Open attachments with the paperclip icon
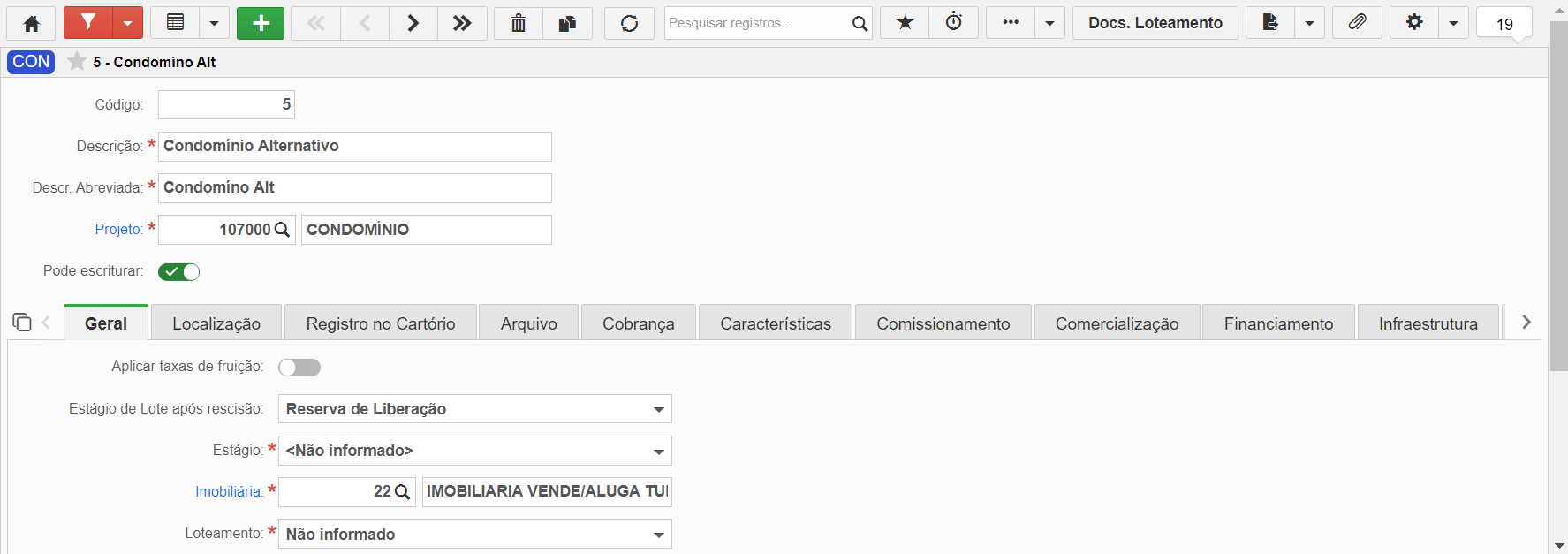 1357,23
